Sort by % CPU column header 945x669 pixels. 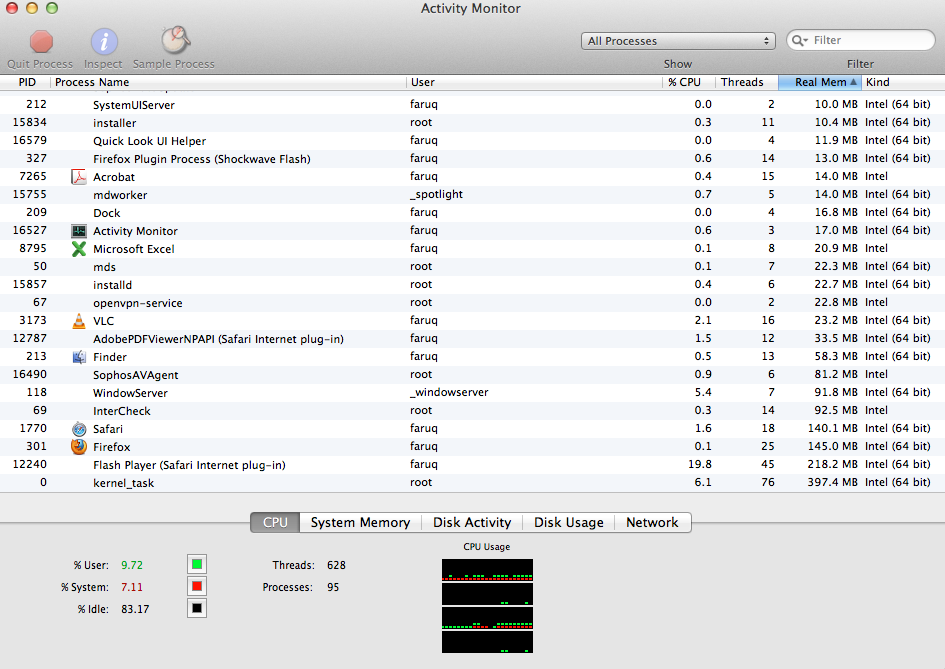tap(688, 82)
